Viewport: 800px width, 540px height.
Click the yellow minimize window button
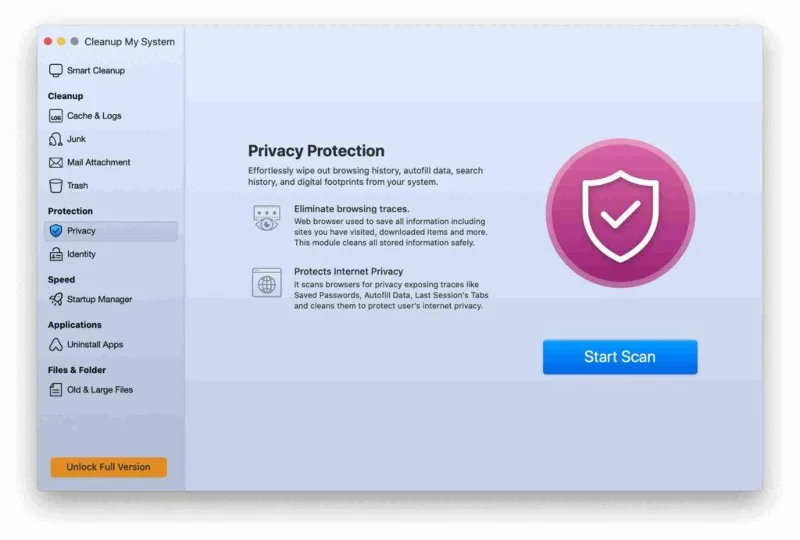[x=61, y=42]
